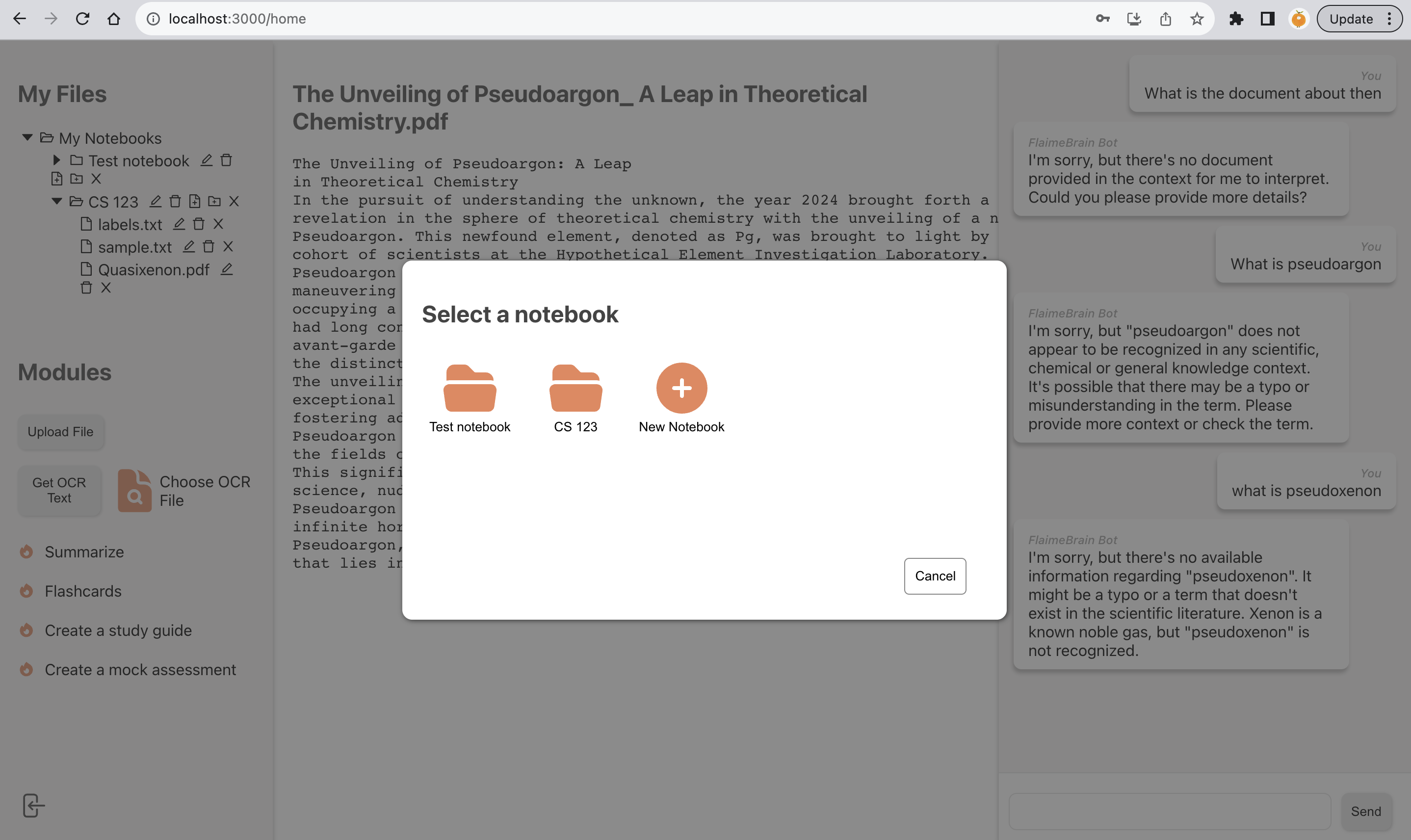Click the Get OCR Text button
1411x840 pixels.
point(59,490)
